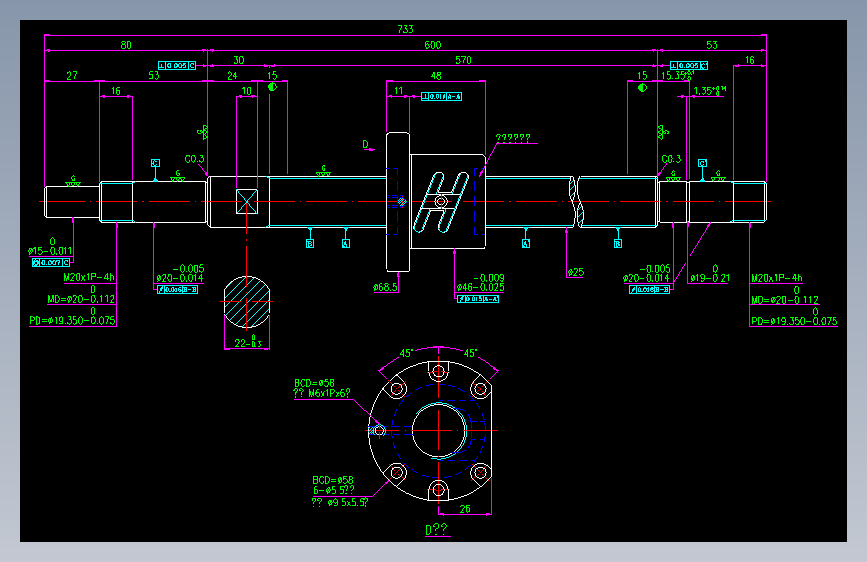Click the 10 keyway dimension text
Viewport: 867px width, 562px height.
247,91
